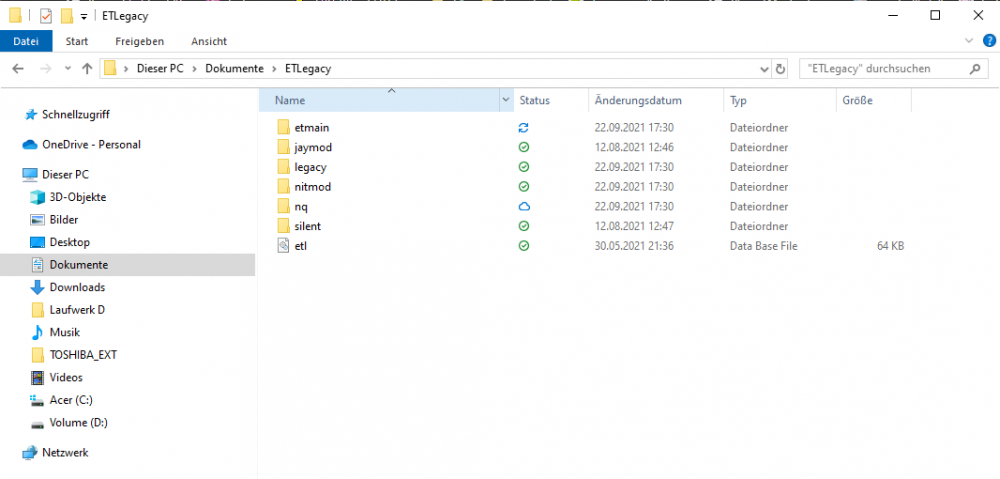
Task: Click the Properties icon in quick access toolbar
Action: coord(46,15)
